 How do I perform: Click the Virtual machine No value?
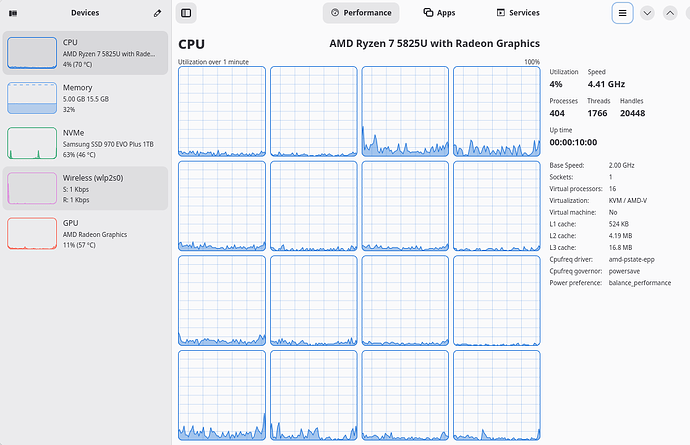613,212
